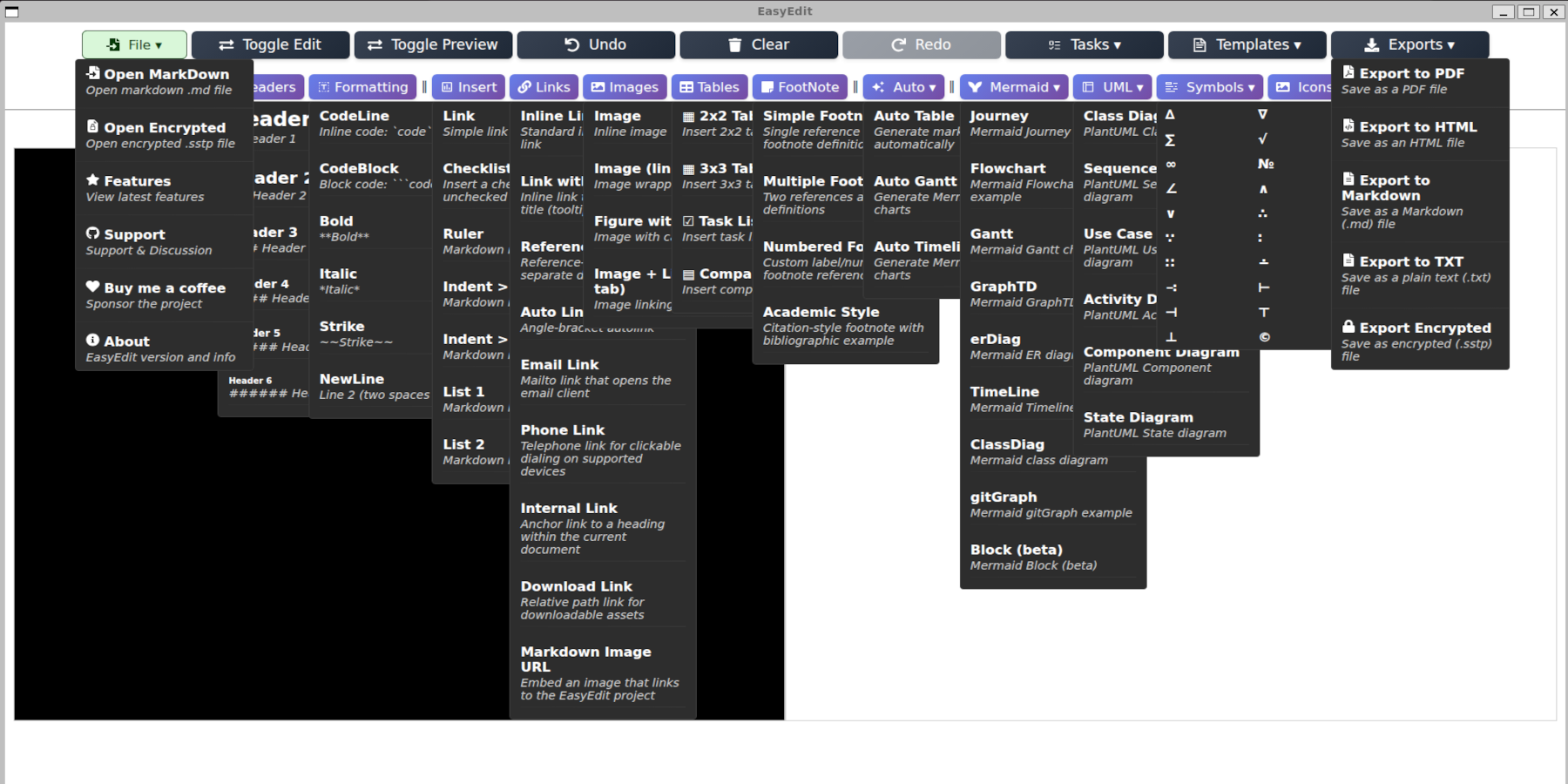Select Block (beta) Mermaid item
This screenshot has height=784, width=1568.
[x=1052, y=557]
